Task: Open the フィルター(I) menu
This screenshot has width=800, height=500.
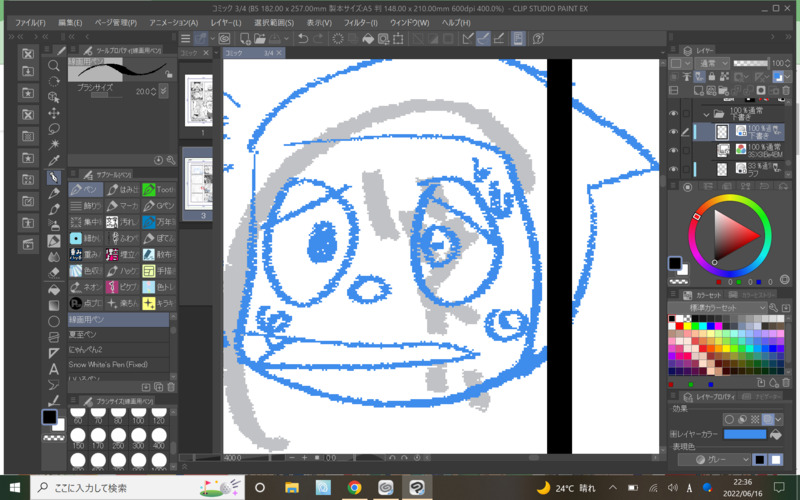Action: pyautogui.click(x=361, y=23)
